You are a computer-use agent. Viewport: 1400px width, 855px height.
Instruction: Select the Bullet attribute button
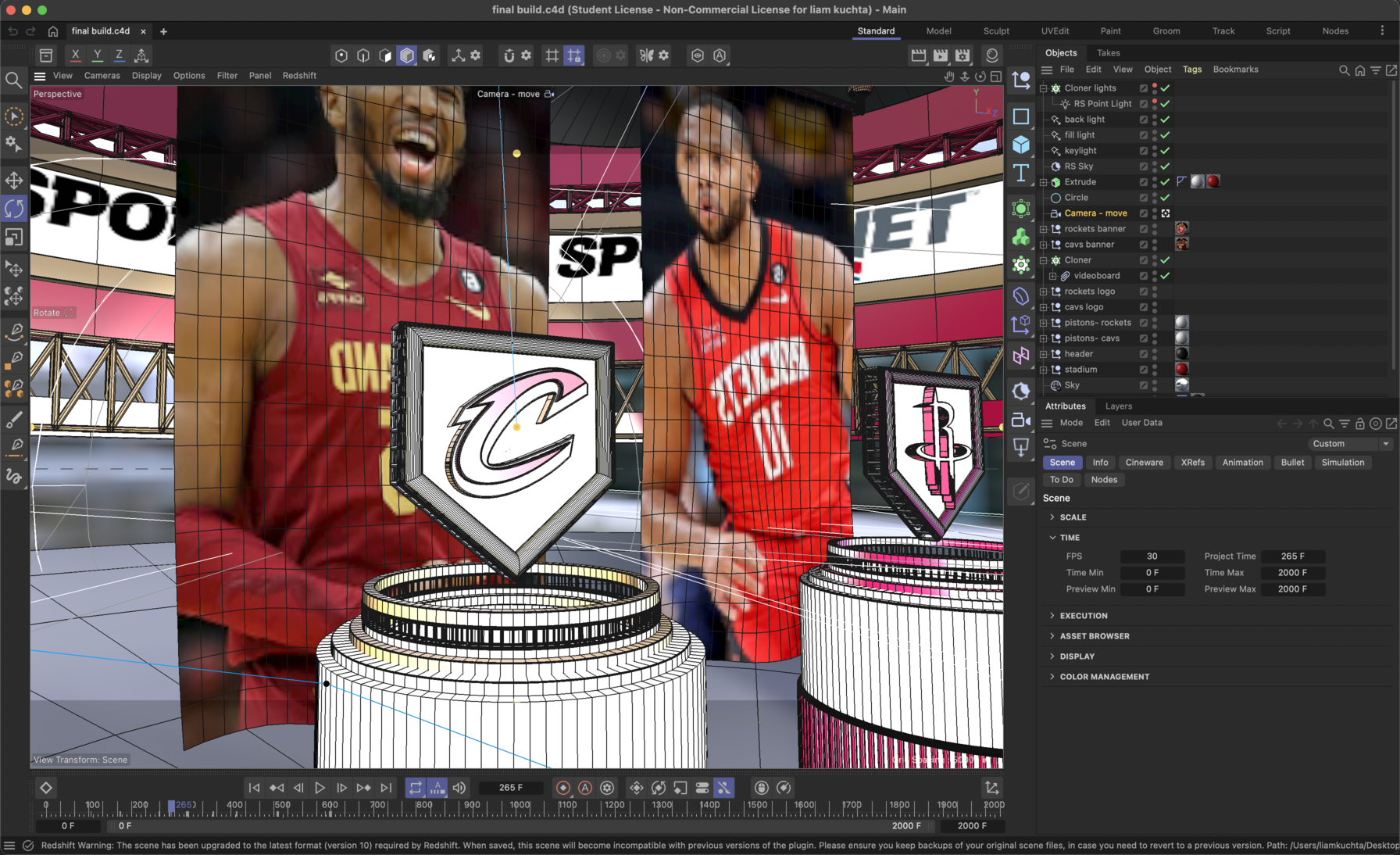1292,463
